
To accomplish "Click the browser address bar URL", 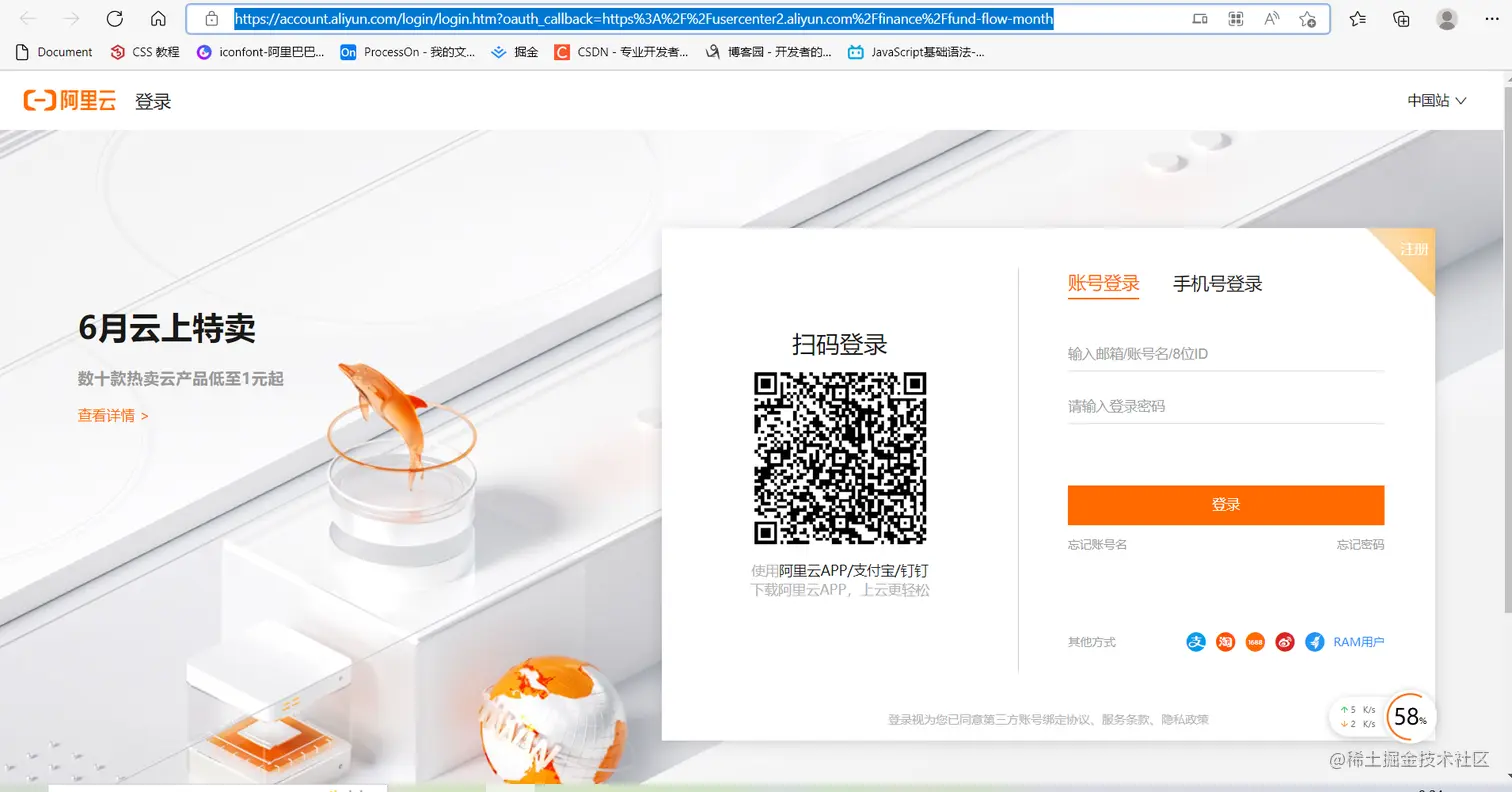I will click(643, 19).
